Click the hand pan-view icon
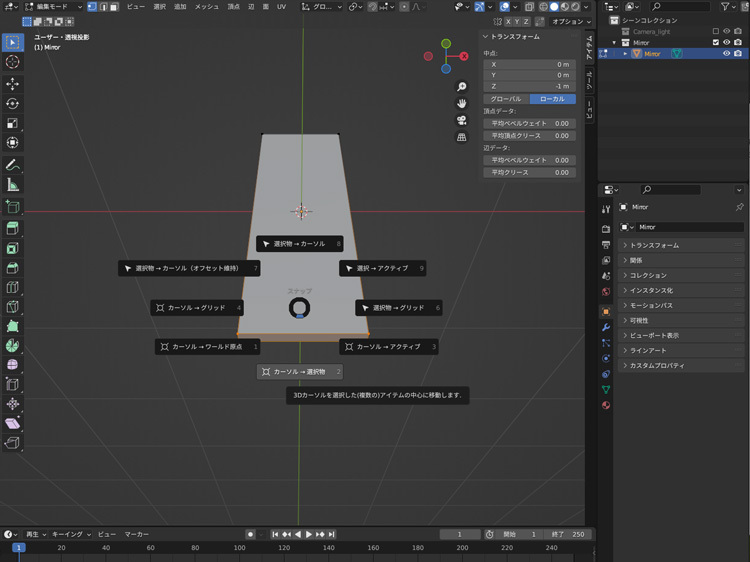Image resolution: width=750 pixels, height=562 pixels. tap(462, 103)
